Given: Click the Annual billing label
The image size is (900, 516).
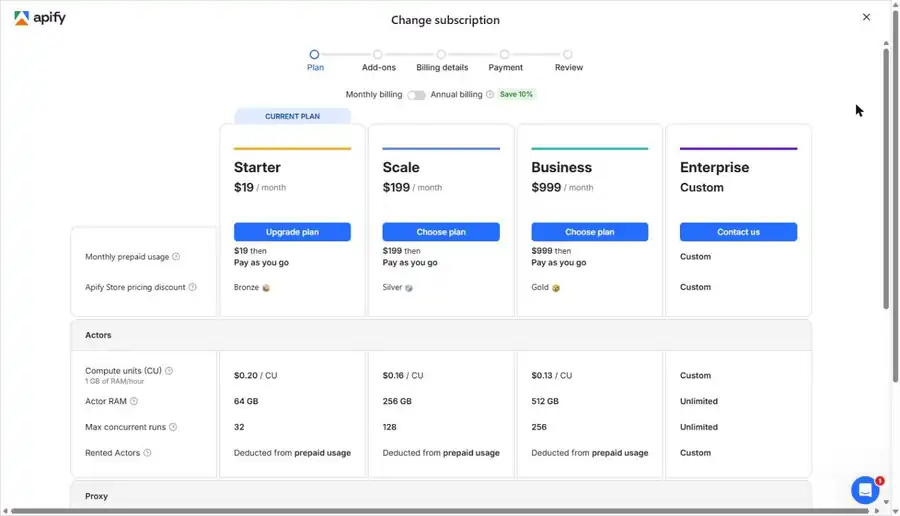Looking at the screenshot, I should click(x=456, y=94).
